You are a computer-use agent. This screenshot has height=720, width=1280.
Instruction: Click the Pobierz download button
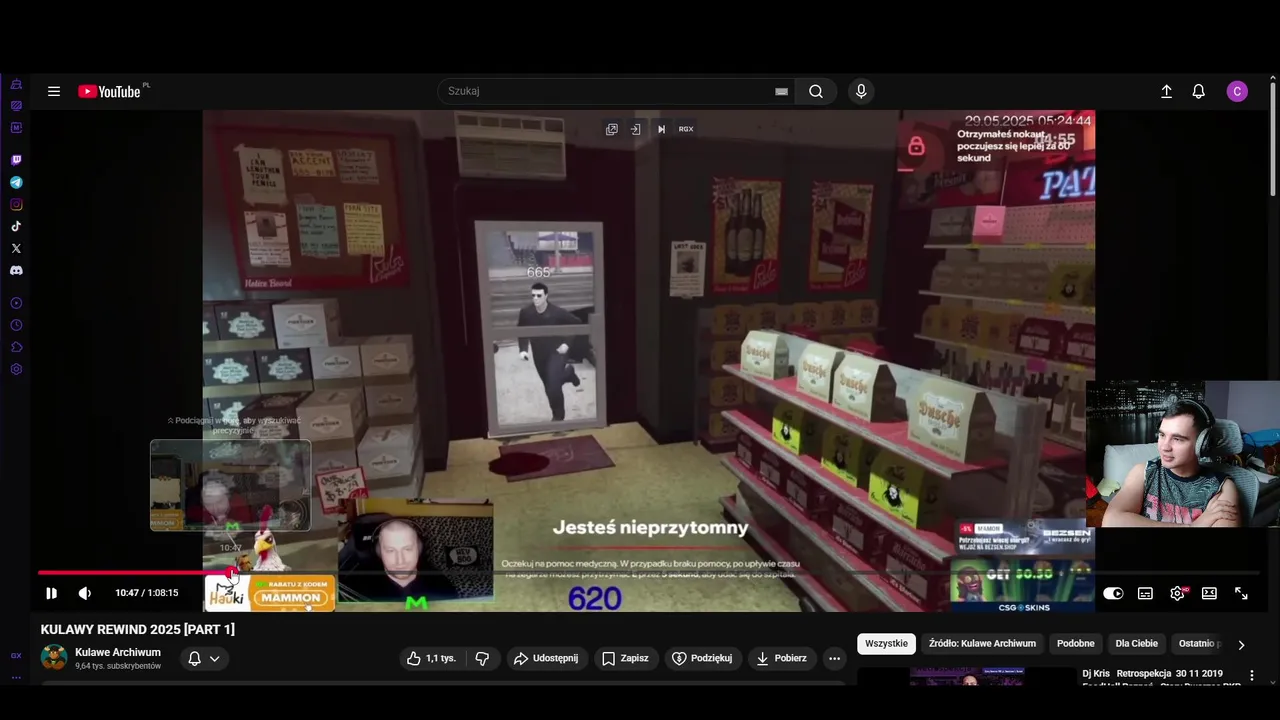pos(781,658)
